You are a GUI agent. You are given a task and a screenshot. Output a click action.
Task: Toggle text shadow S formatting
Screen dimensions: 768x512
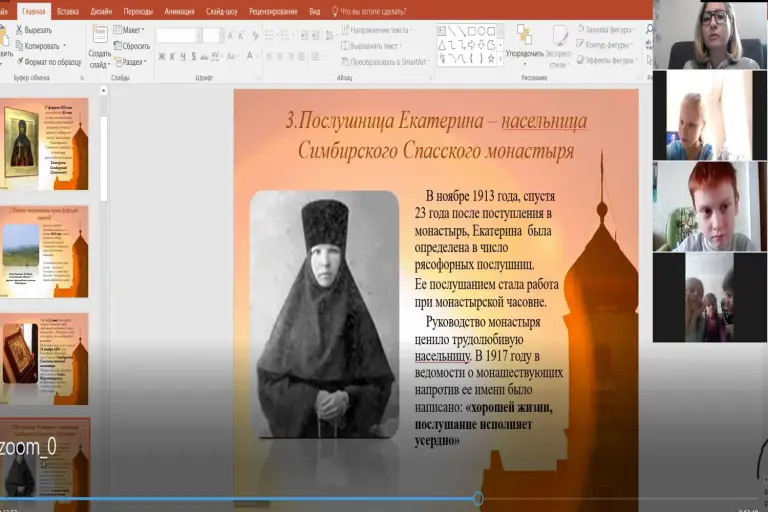point(194,57)
